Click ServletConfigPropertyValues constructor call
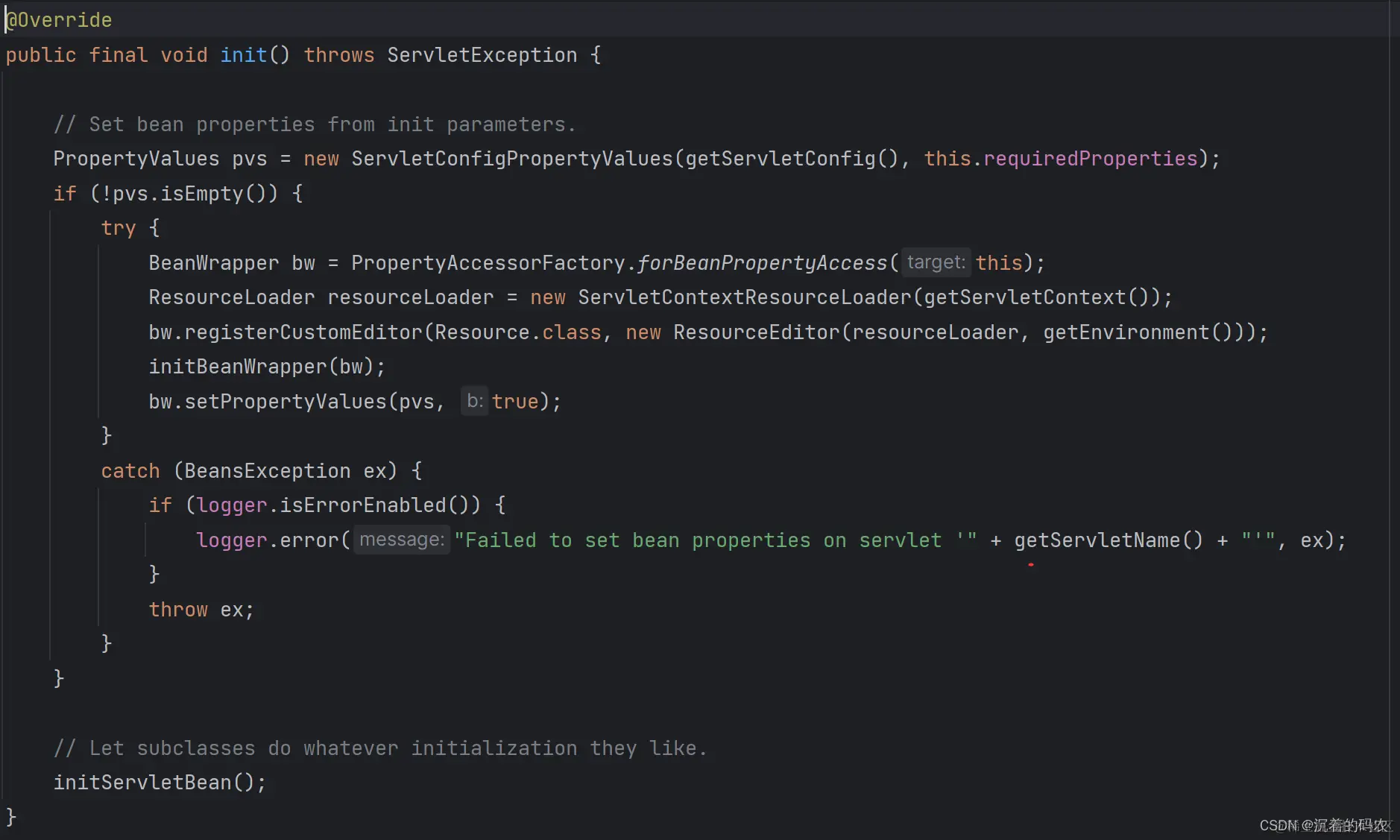This screenshot has height=840, width=1400. 512,159
